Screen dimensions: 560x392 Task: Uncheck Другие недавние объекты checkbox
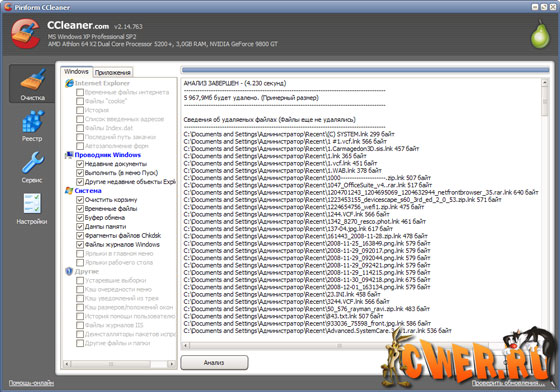tap(80, 182)
